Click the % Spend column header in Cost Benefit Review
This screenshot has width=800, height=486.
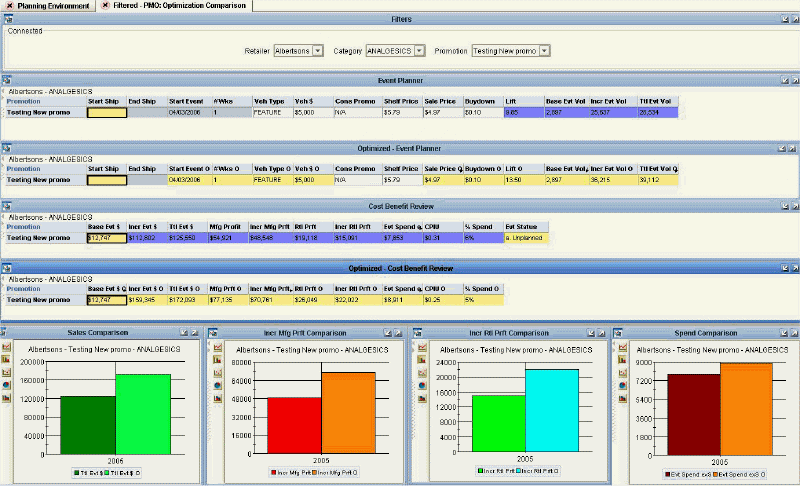[483, 227]
